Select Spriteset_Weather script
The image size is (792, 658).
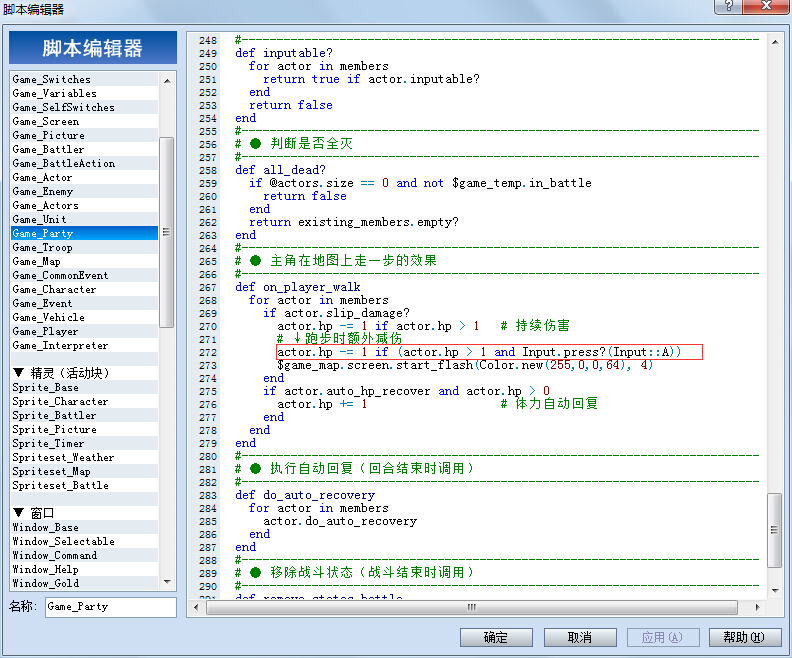click(84, 458)
